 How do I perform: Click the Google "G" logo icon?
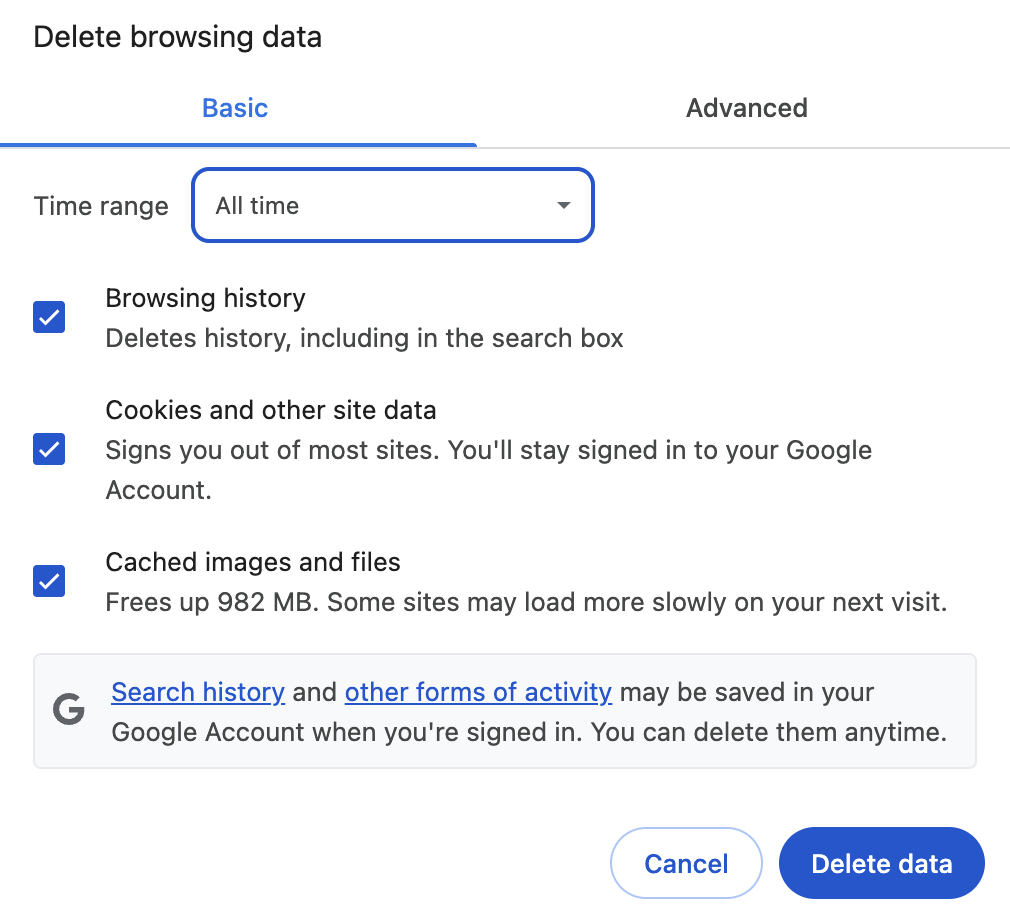tap(68, 711)
